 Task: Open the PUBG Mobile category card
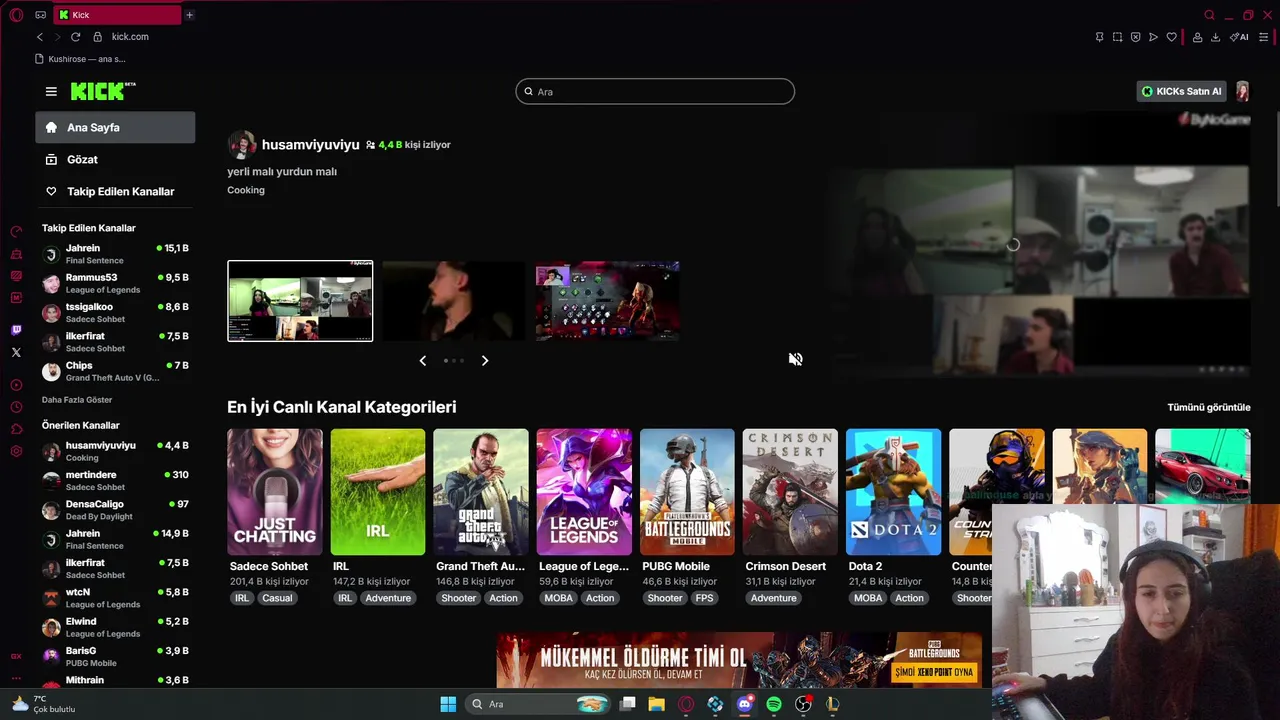pyautogui.click(x=687, y=492)
